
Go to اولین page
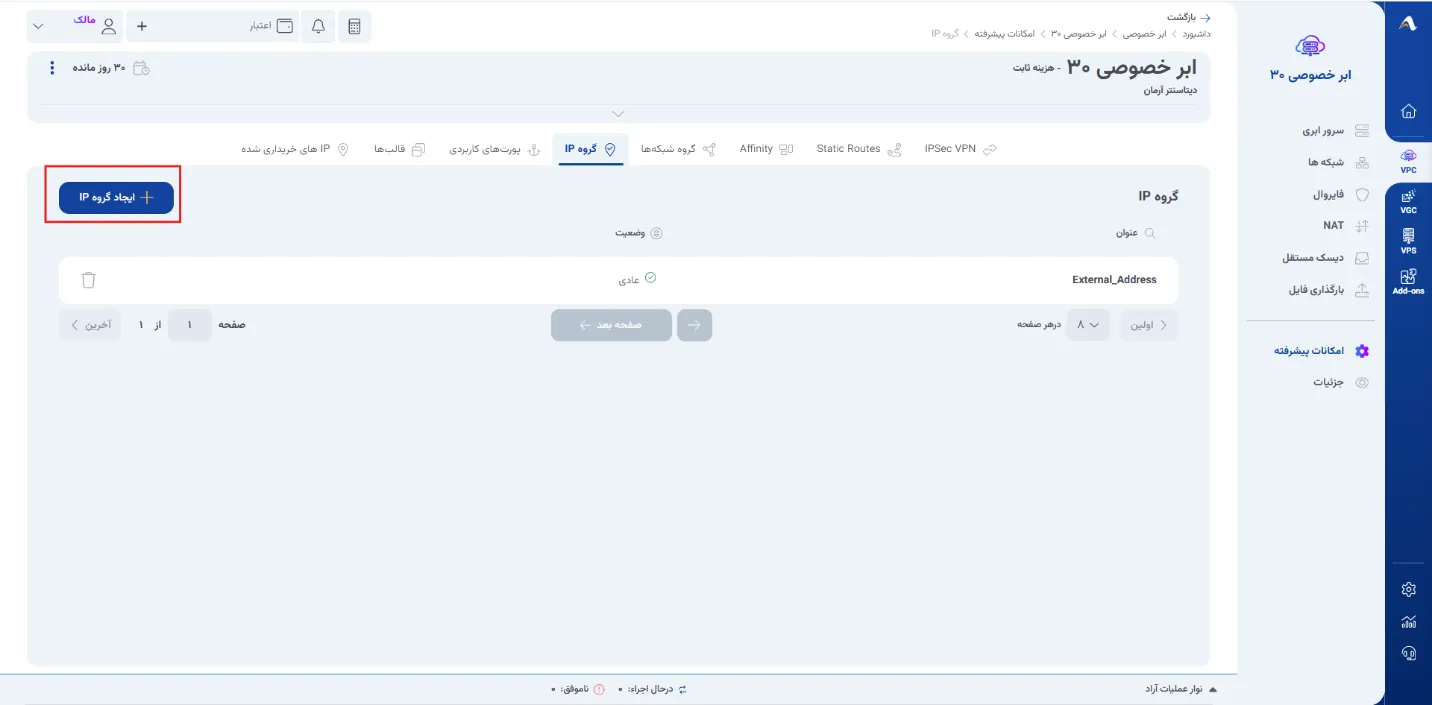[1149, 325]
